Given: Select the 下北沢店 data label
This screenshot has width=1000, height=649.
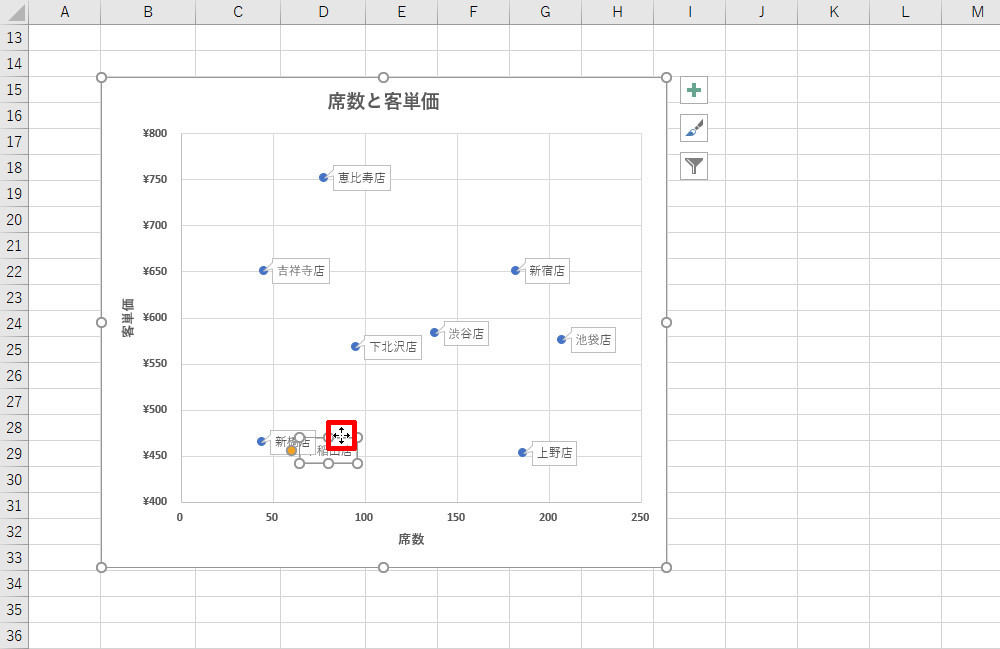Looking at the screenshot, I should click(392, 347).
